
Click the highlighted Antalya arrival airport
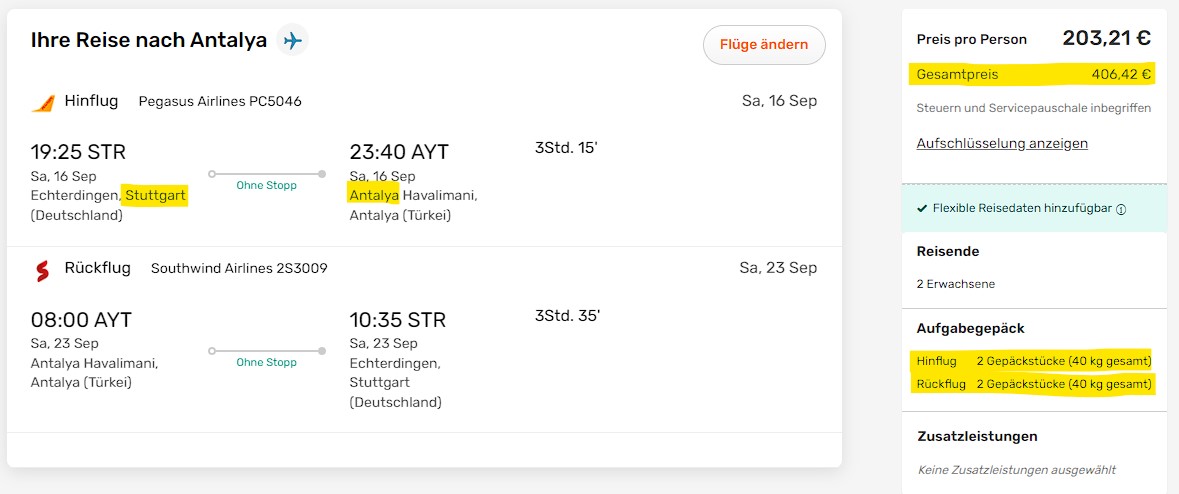(x=374, y=195)
